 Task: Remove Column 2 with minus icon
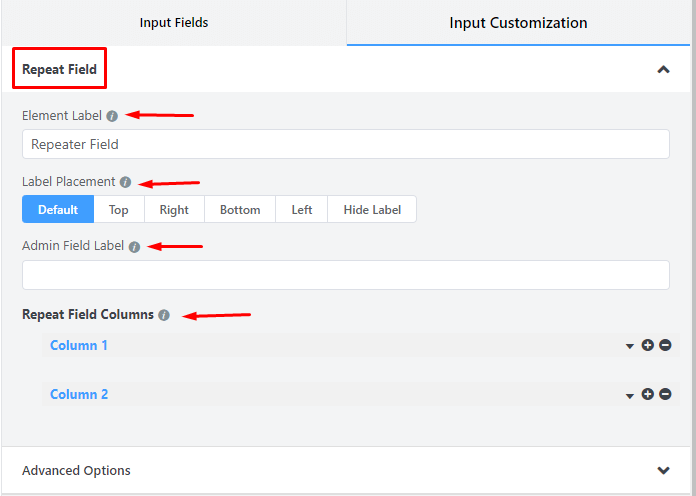pos(665,394)
